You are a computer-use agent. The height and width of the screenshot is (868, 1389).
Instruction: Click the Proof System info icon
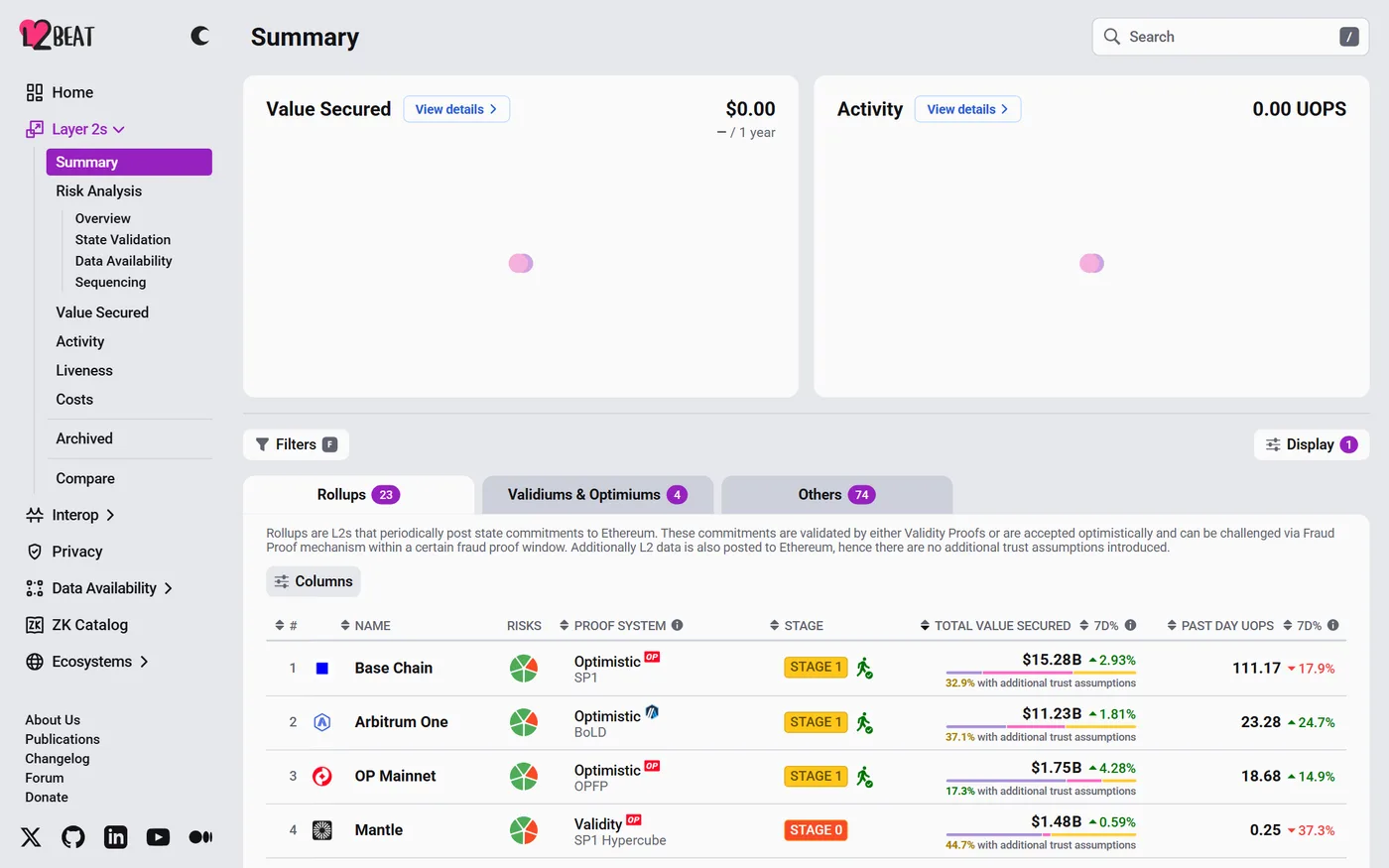pyautogui.click(x=677, y=625)
